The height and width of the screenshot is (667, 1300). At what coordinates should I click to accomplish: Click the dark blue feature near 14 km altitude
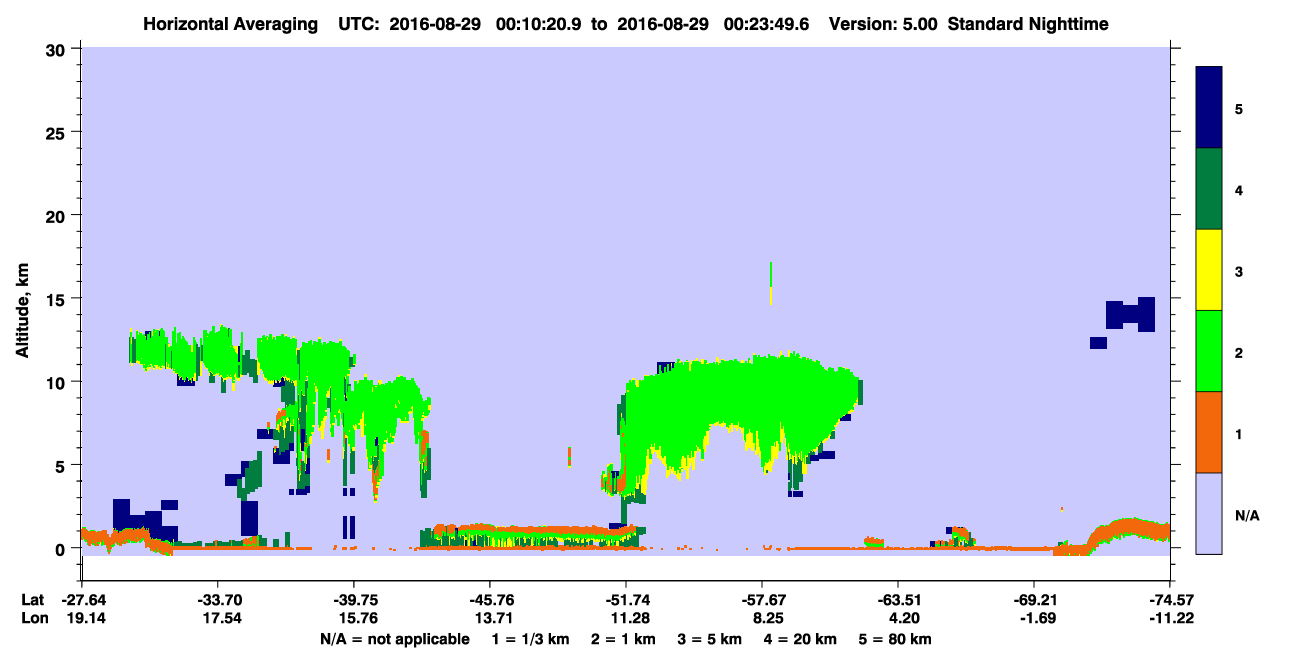click(x=1130, y=315)
